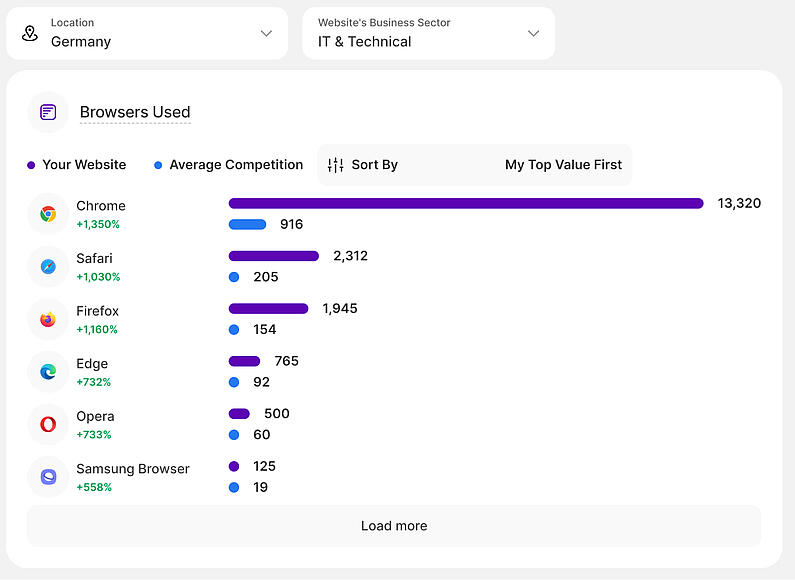Click Firefox's +1,160% change value

pyautogui.click(x=97, y=330)
